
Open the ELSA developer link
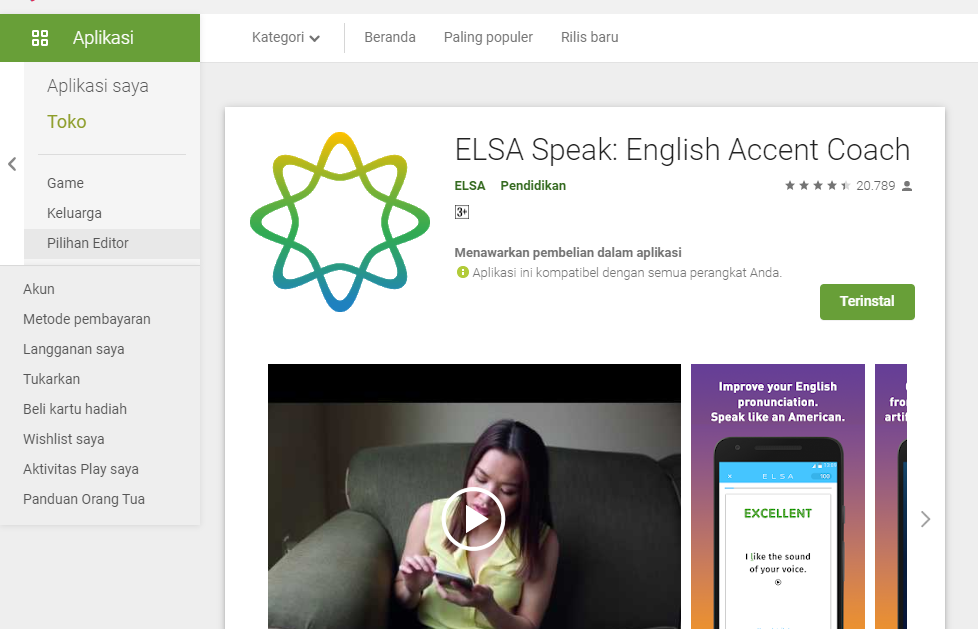(470, 186)
